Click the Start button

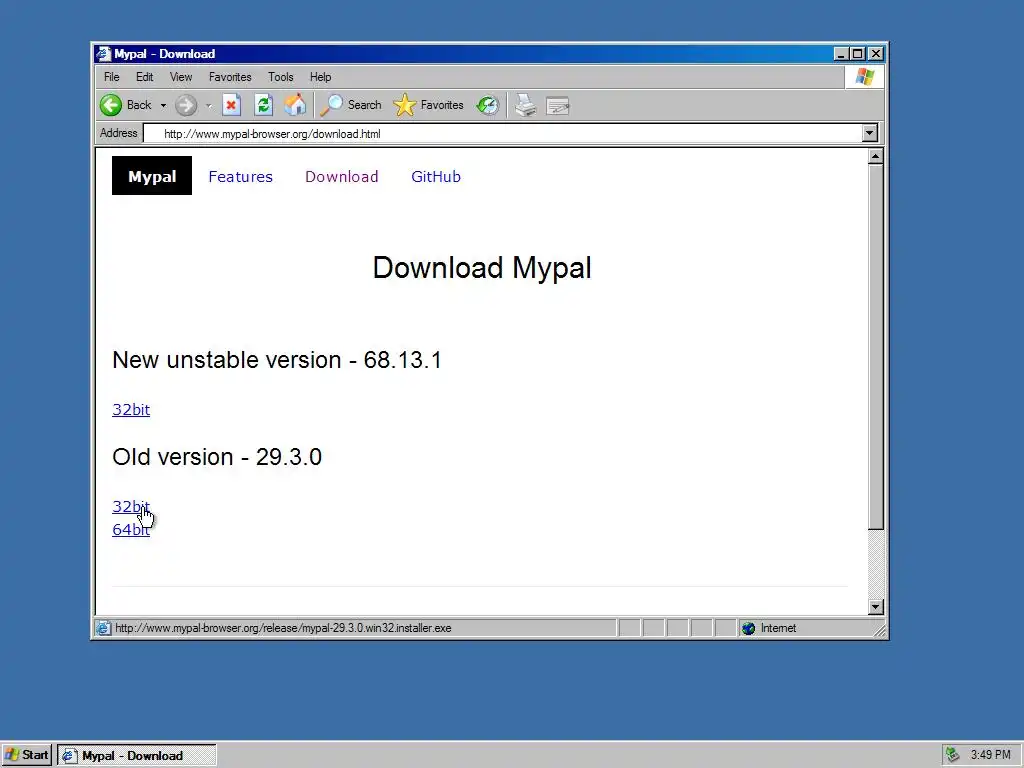click(x=27, y=755)
